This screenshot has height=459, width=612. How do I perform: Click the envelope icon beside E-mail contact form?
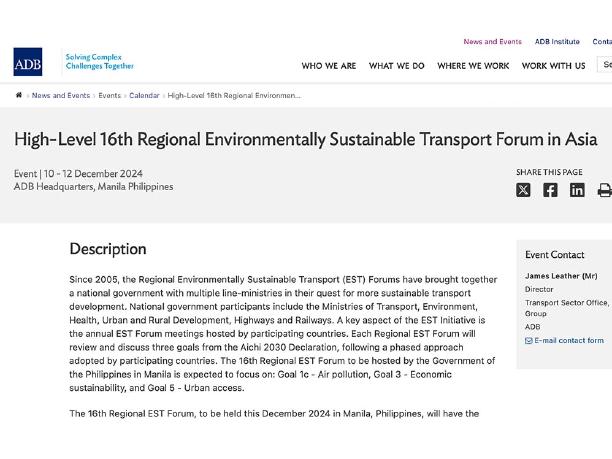[528, 341]
